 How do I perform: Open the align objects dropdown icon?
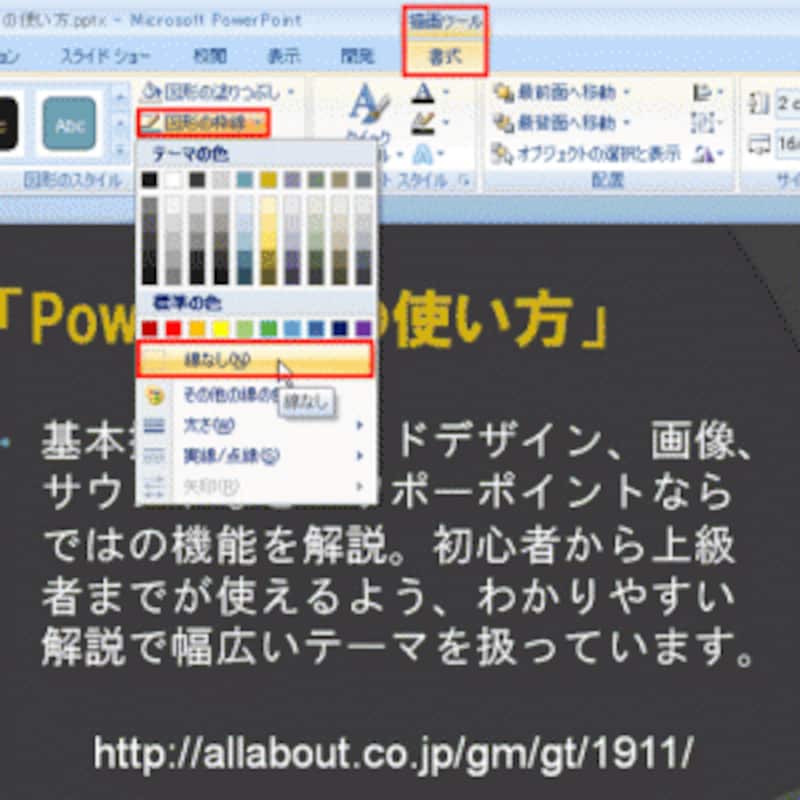707,93
